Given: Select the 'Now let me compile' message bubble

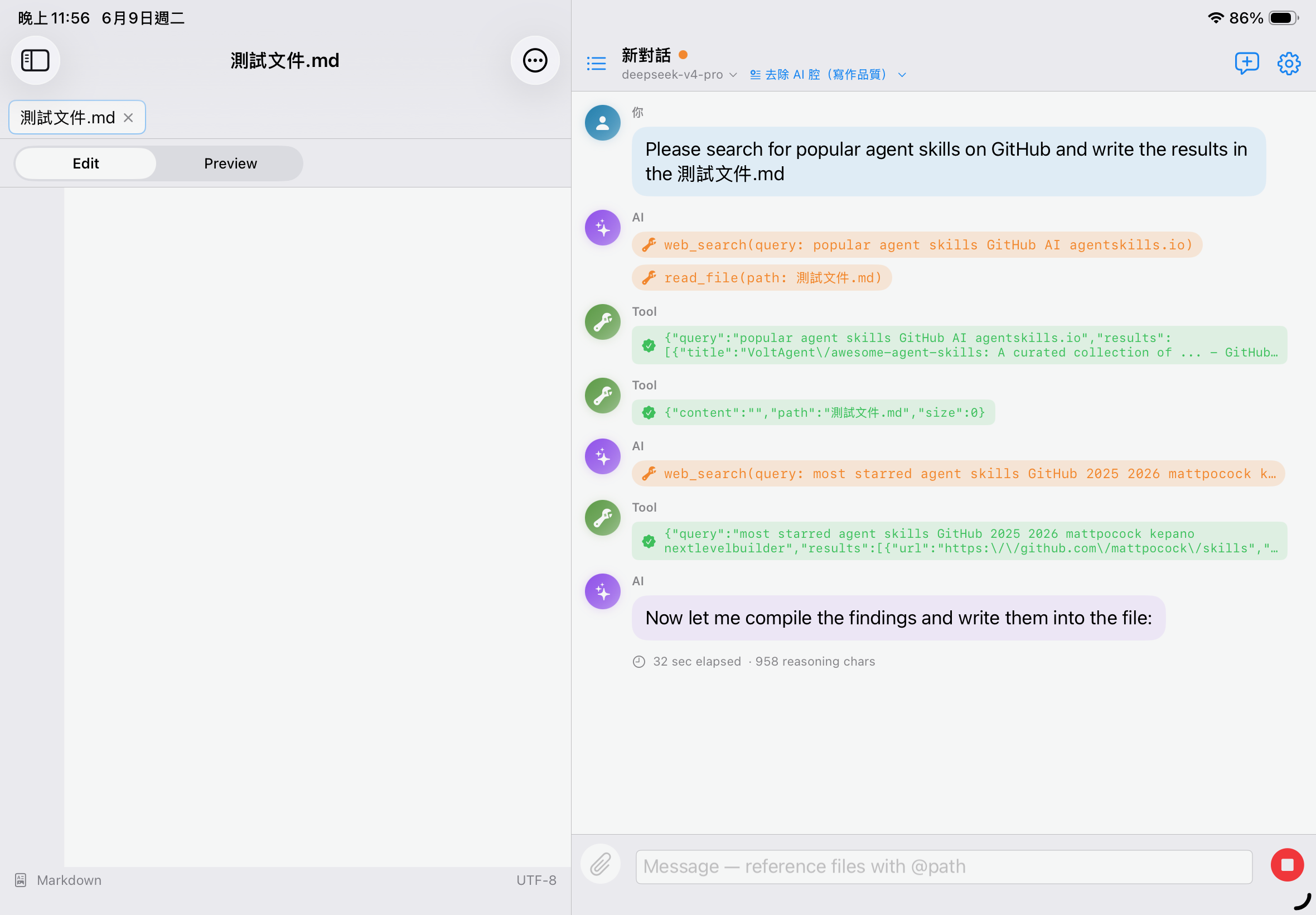Looking at the screenshot, I should pyautogui.click(x=898, y=618).
